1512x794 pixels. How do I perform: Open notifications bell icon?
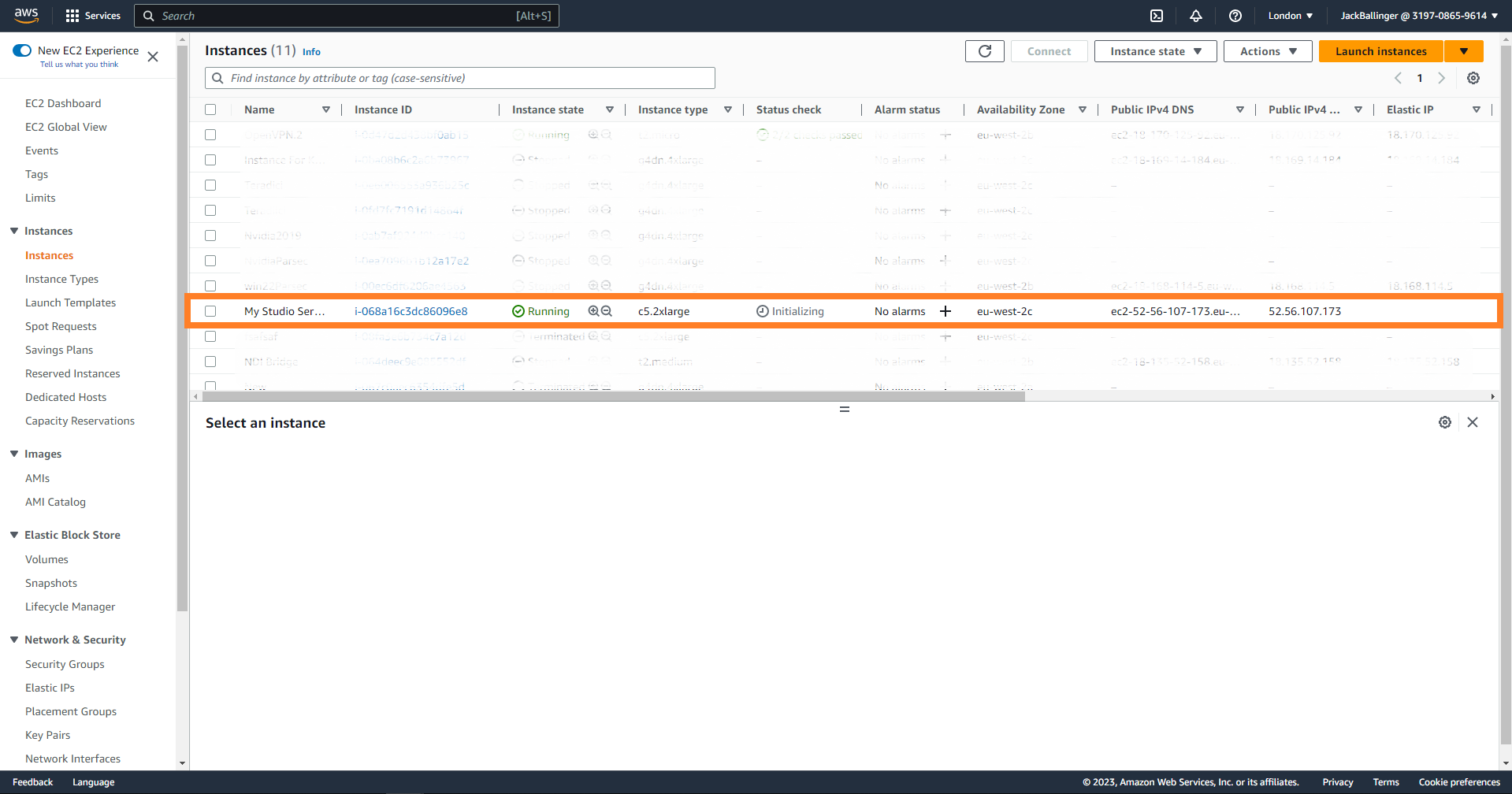pyautogui.click(x=1196, y=16)
